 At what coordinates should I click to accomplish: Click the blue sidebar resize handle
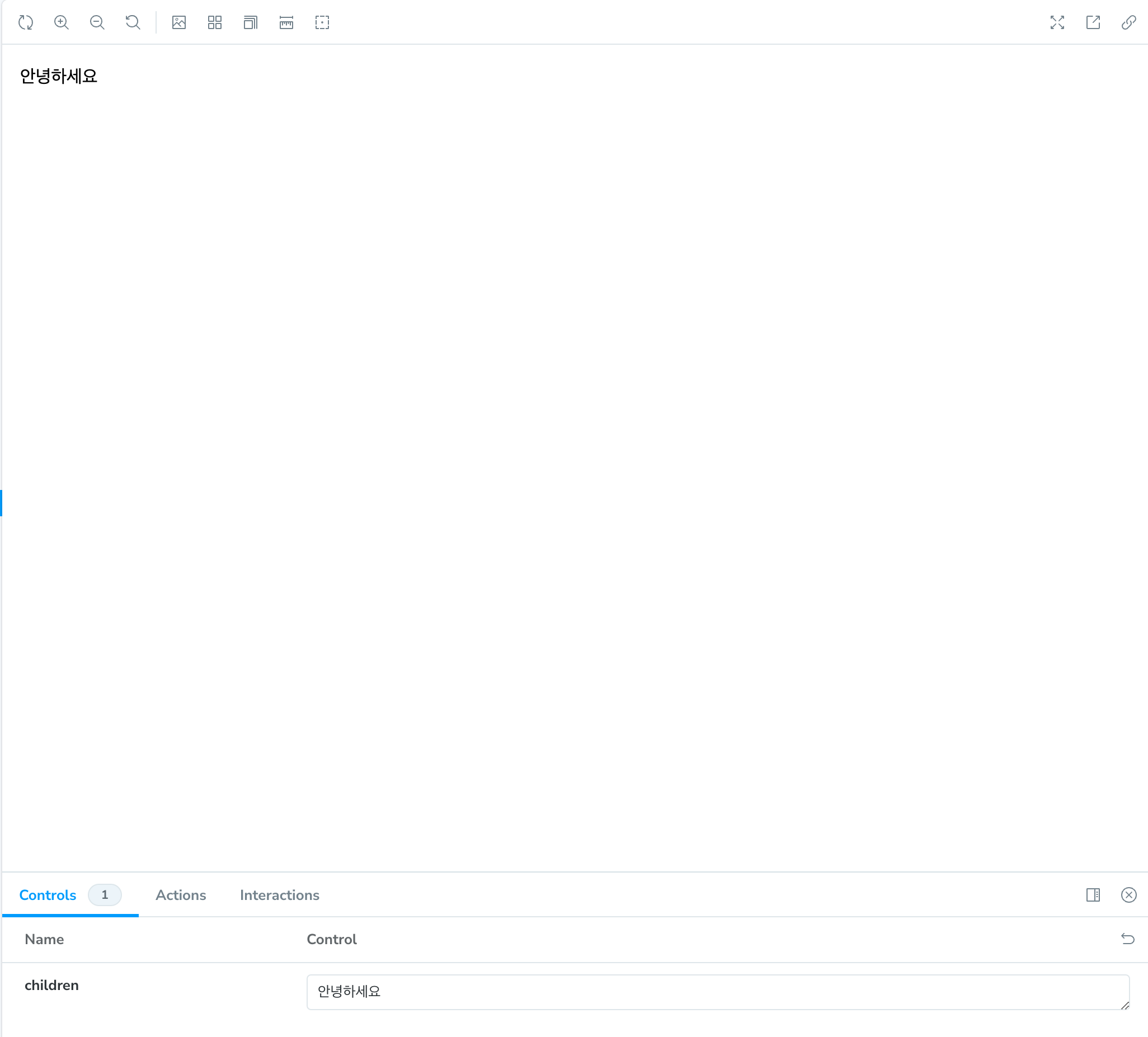(x=1, y=503)
